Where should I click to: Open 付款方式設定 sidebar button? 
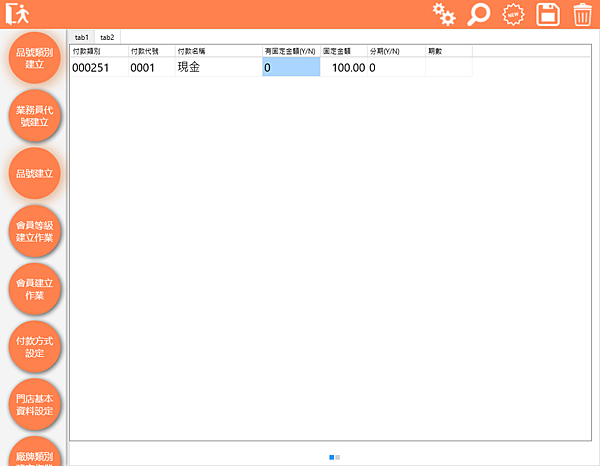(34, 347)
